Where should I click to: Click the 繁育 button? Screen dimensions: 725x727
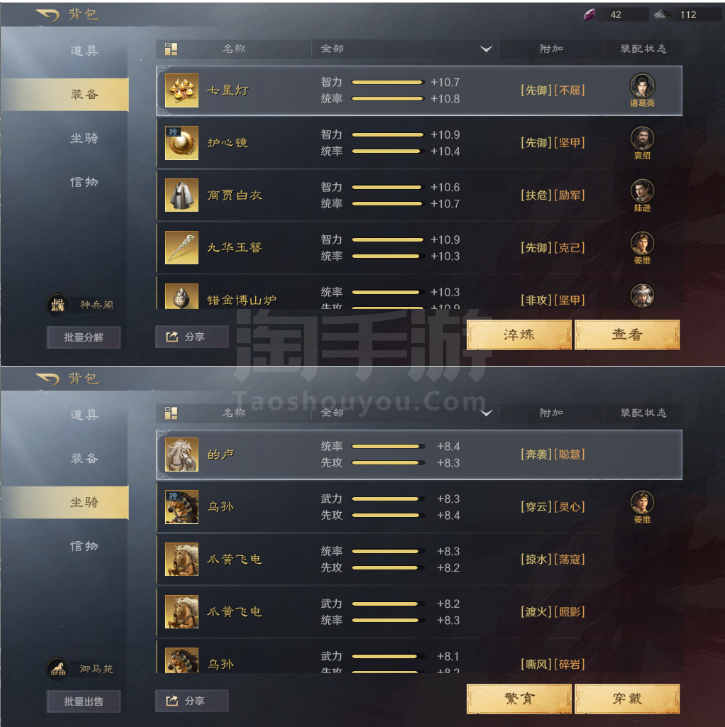[519, 699]
